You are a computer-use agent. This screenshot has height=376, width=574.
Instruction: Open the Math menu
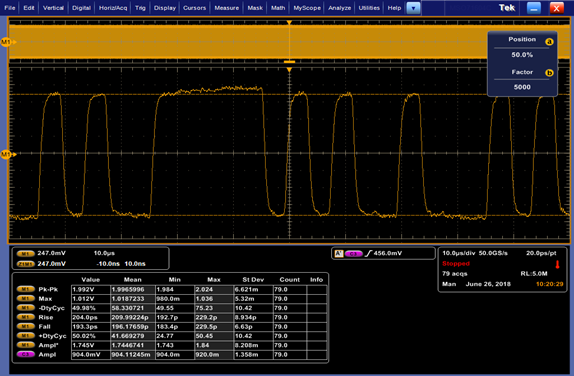point(278,8)
